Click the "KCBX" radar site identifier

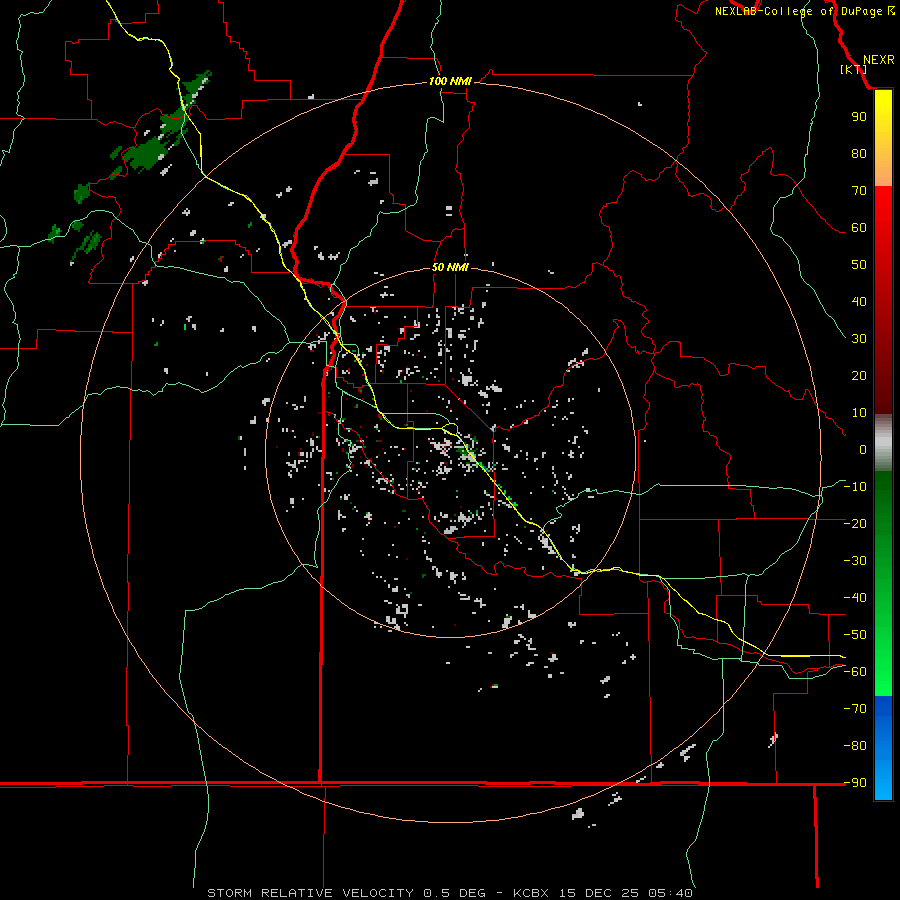(x=531, y=893)
